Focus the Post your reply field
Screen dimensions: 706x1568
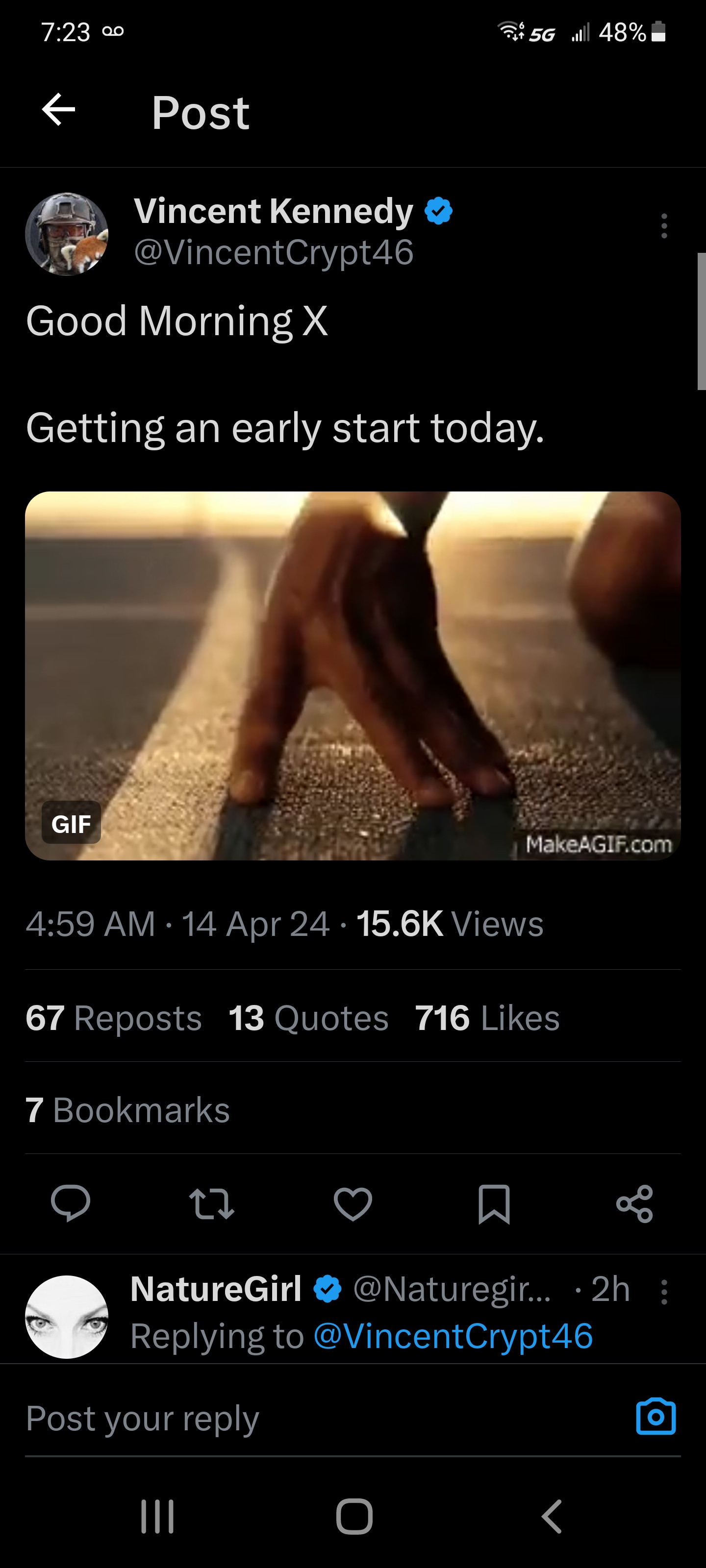coord(323,1418)
